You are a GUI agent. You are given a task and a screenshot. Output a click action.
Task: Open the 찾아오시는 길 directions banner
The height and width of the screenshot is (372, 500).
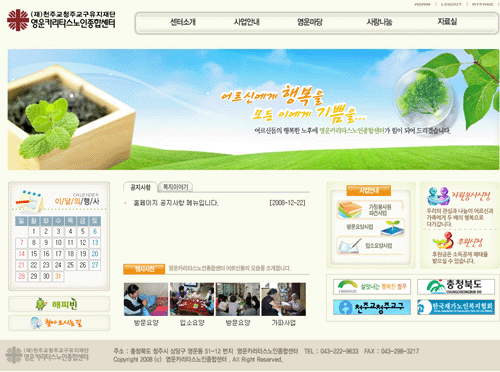tap(59, 323)
